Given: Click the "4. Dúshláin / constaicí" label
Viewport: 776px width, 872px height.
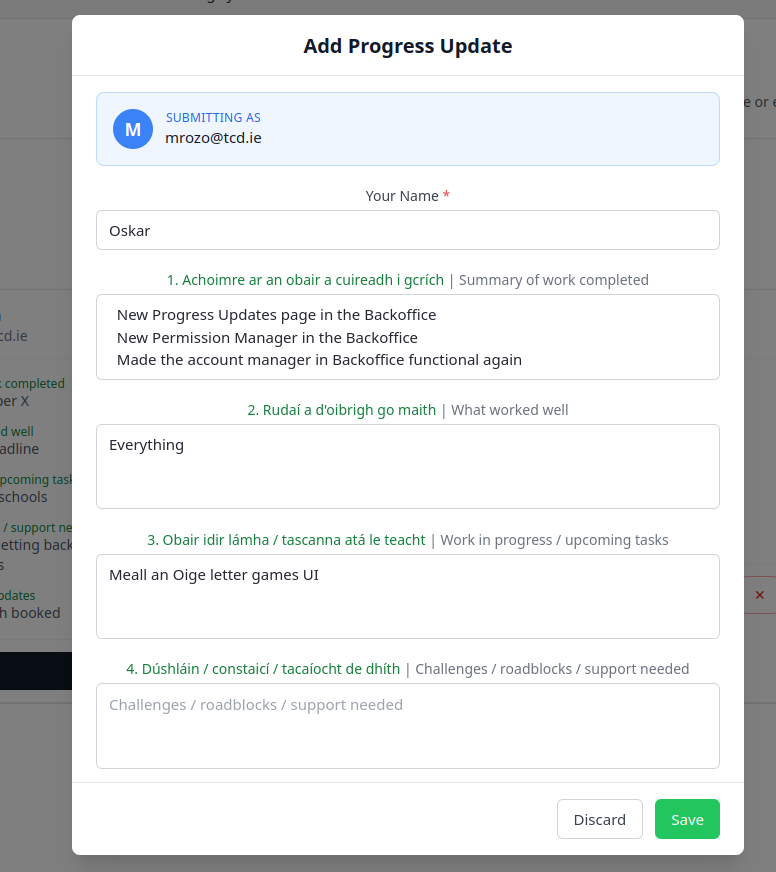Looking at the screenshot, I should pos(263,669).
